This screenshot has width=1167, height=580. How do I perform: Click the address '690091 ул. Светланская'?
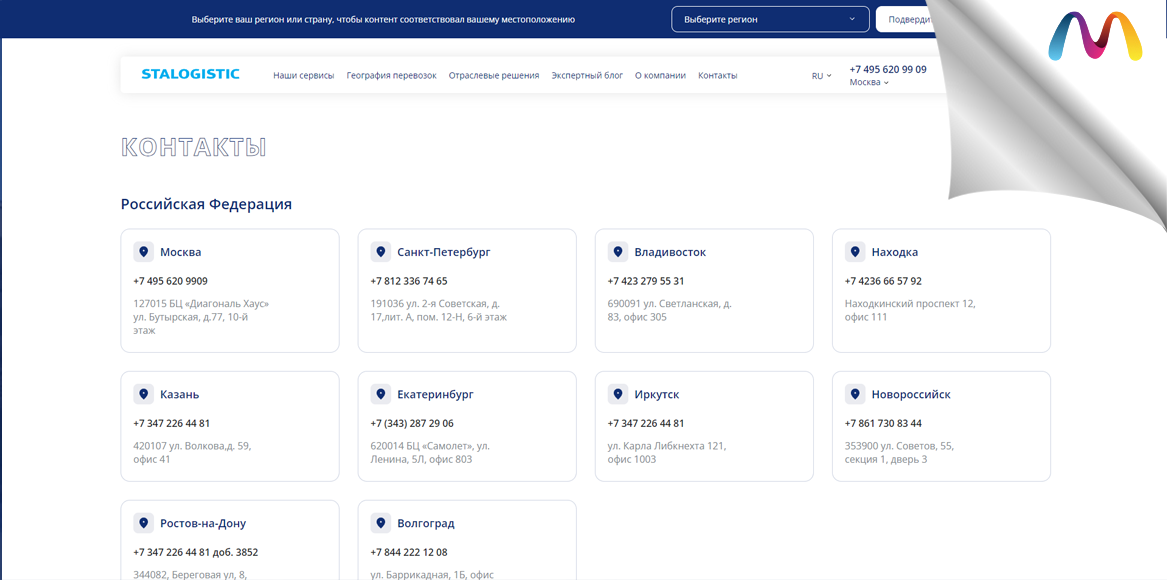tap(670, 310)
